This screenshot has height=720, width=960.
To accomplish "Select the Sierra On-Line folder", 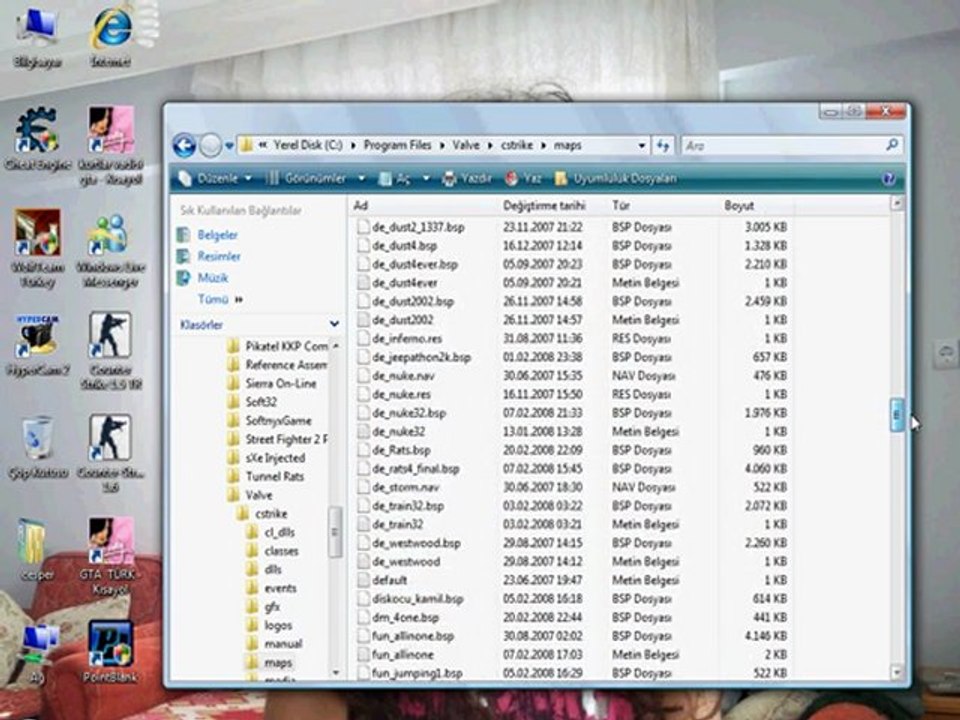I will click(x=280, y=384).
